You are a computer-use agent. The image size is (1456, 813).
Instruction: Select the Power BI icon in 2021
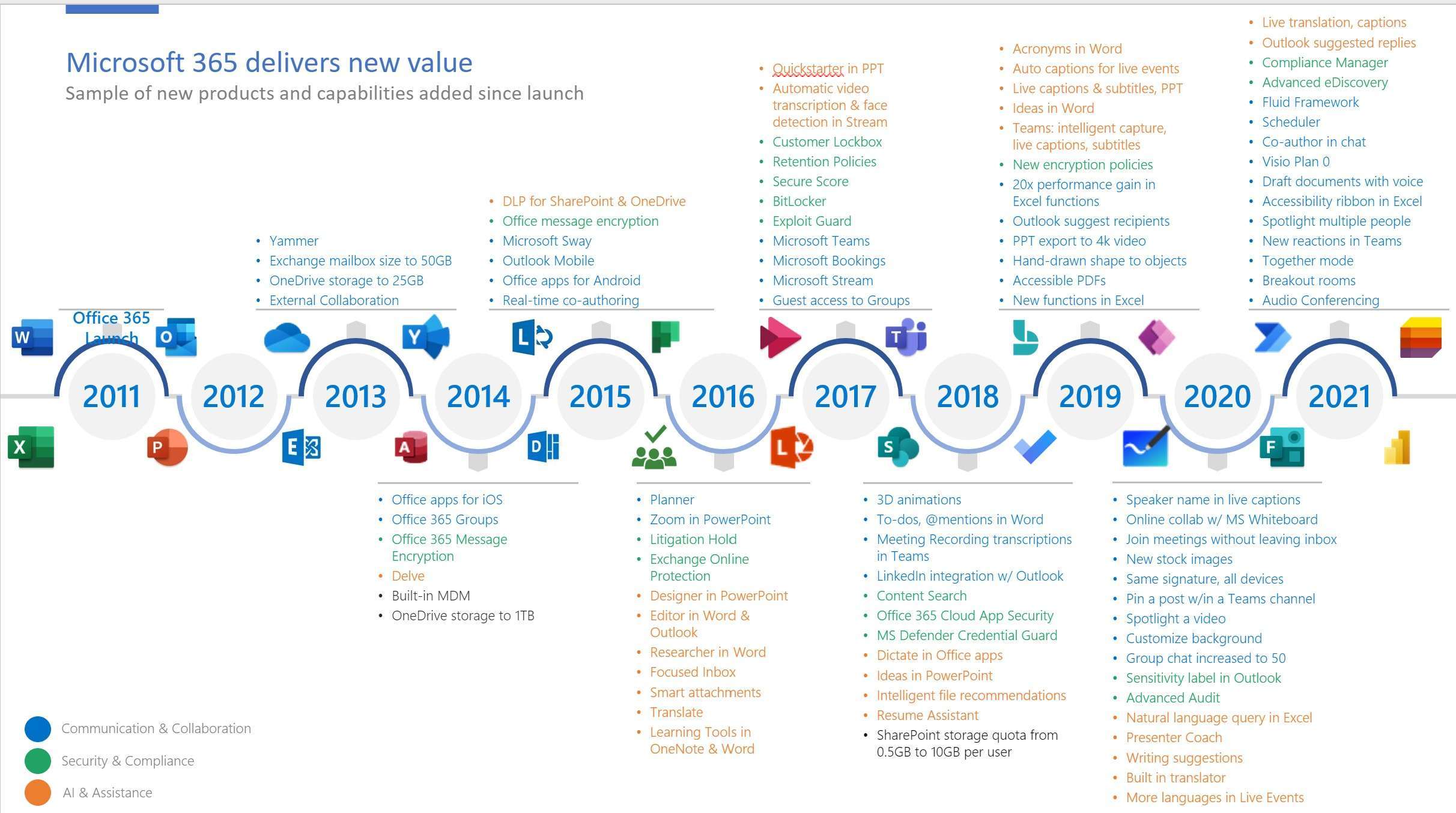tap(1405, 448)
